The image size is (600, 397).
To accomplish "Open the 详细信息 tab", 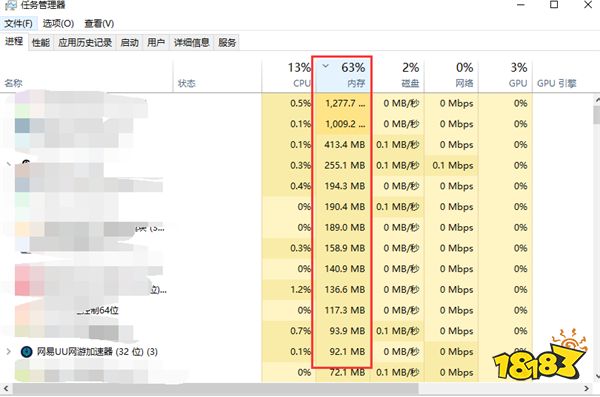I will pyautogui.click(x=191, y=42).
